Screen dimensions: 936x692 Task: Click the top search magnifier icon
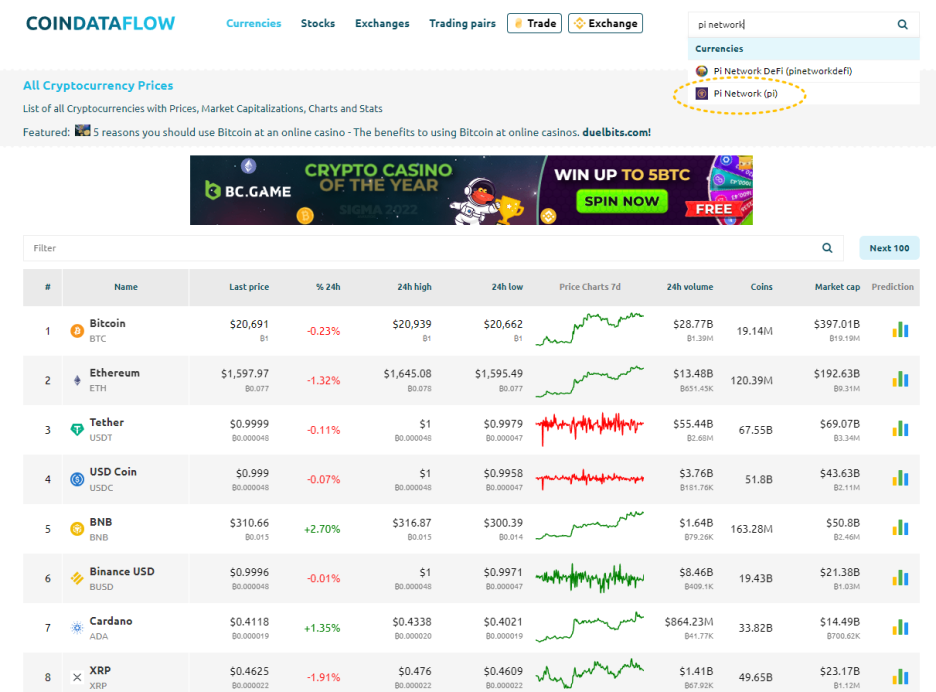coord(903,24)
